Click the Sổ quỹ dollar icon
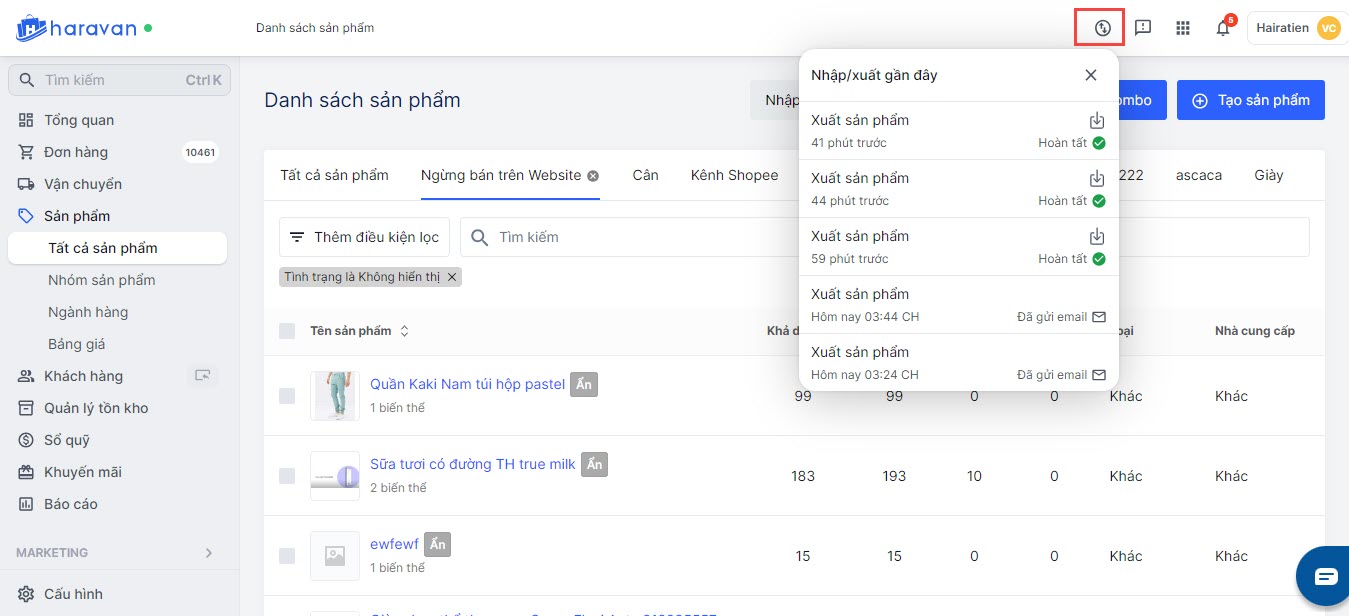Image resolution: width=1349 pixels, height=616 pixels. 26,440
